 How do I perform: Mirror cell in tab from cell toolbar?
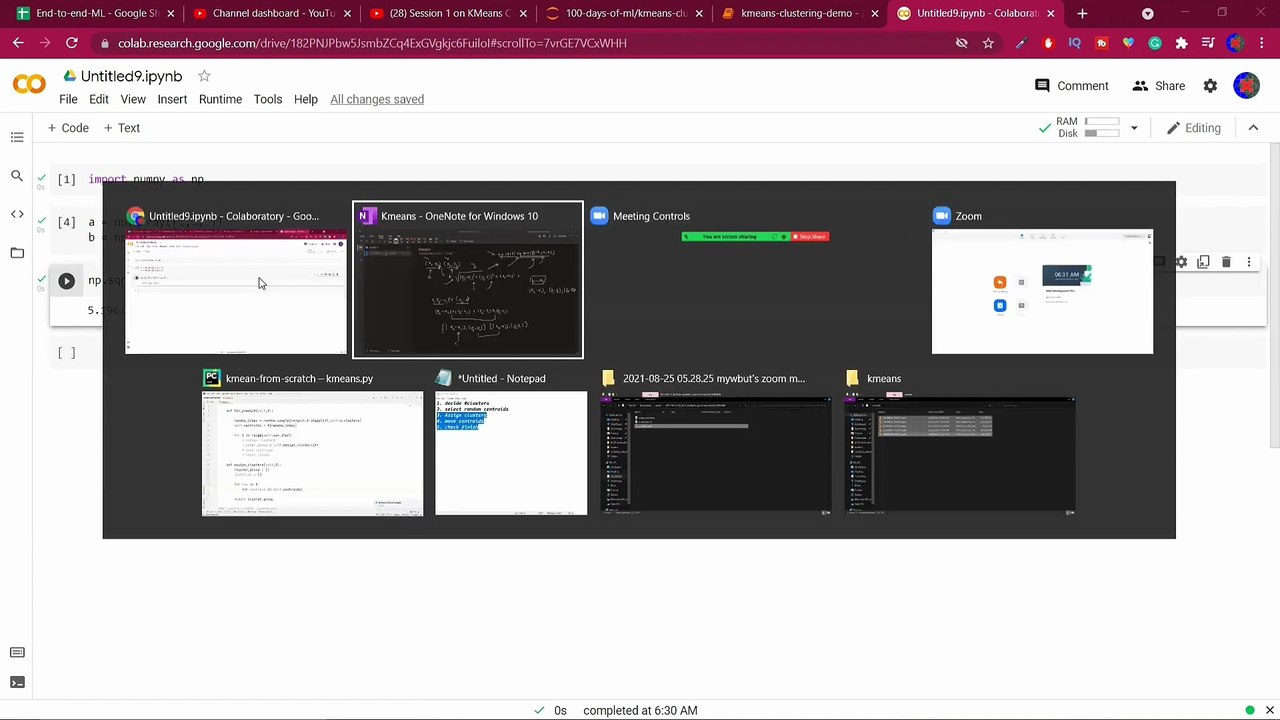pos(1203,262)
